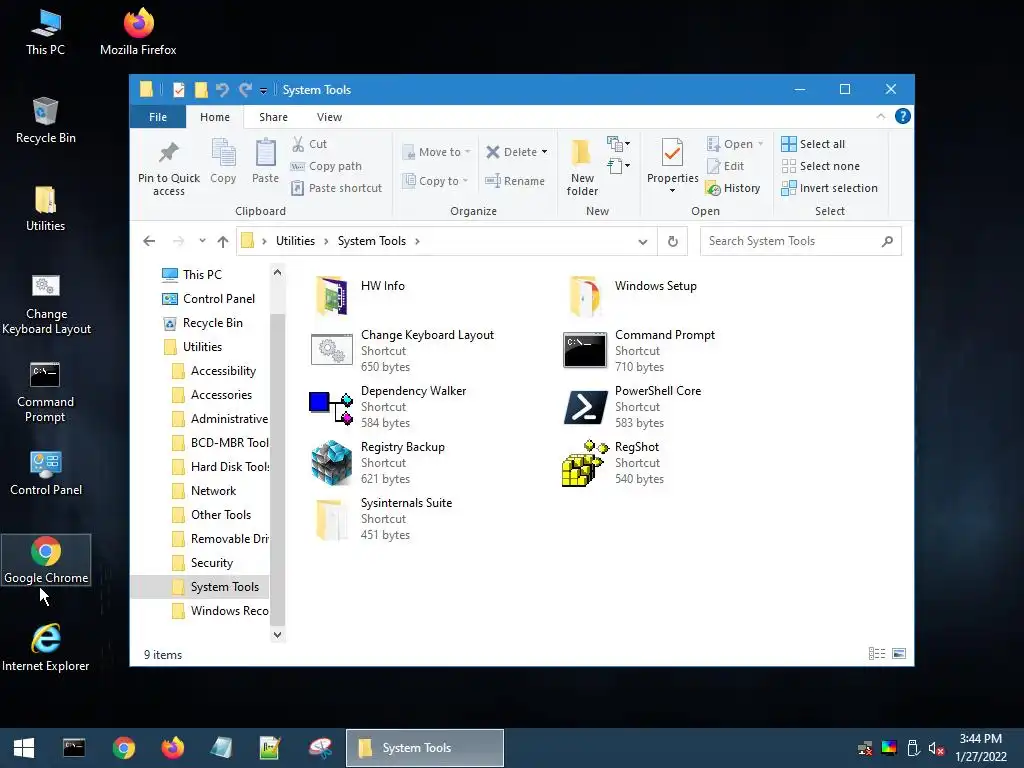Click the Edit command in Open group
The image size is (1024, 768).
pyautogui.click(x=725, y=166)
